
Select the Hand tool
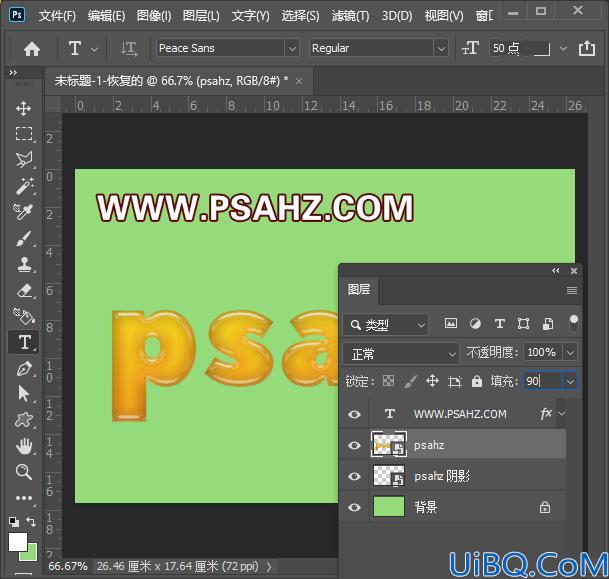[x=24, y=446]
